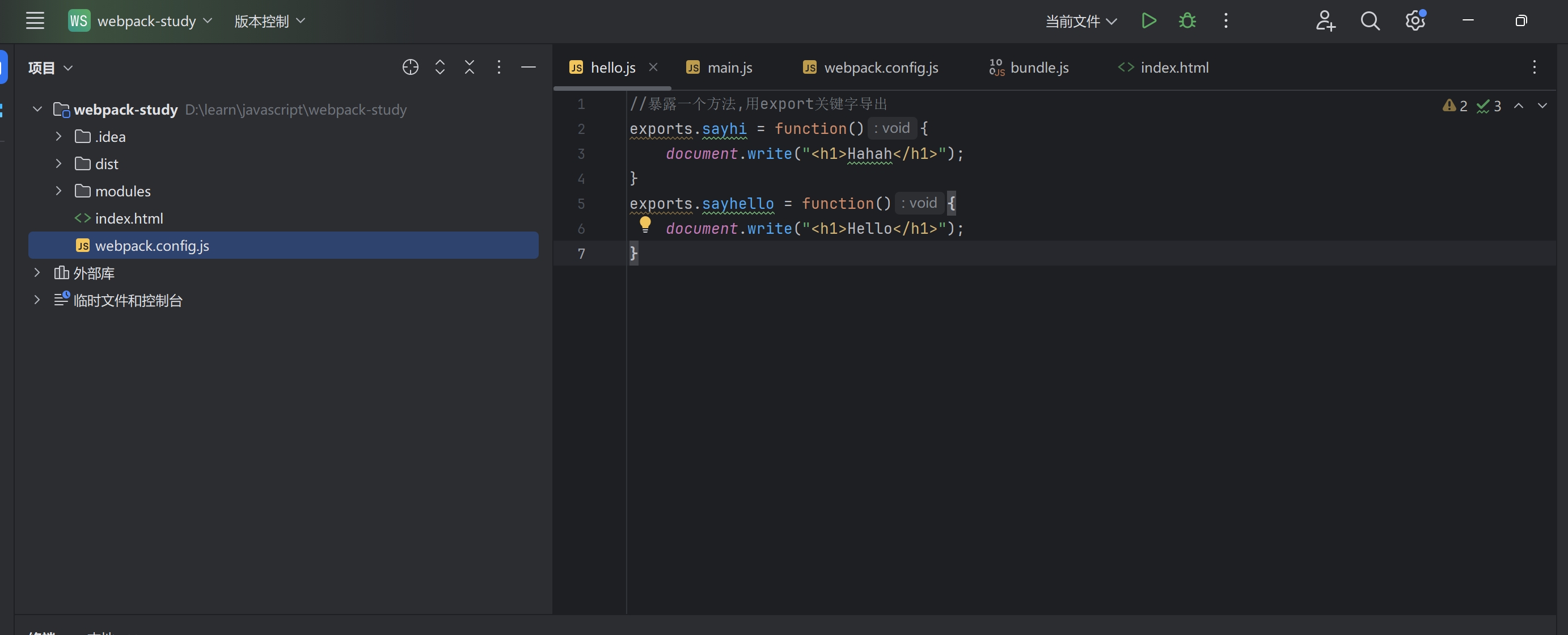Click the Run green play icon

pos(1148,20)
